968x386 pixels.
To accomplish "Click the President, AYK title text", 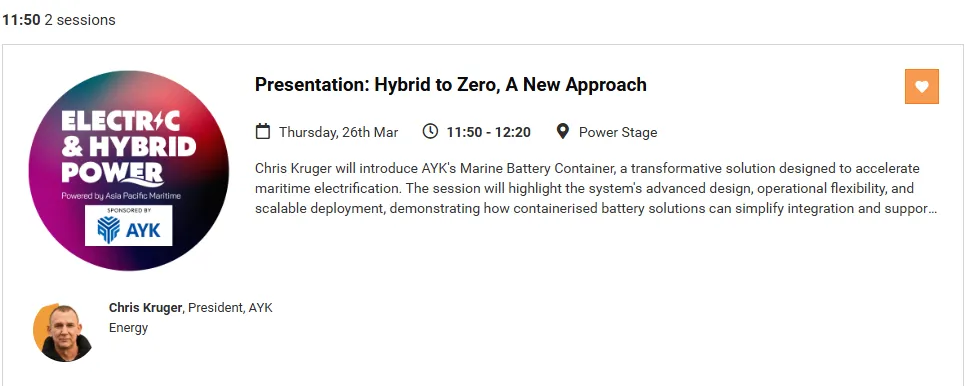I will pyautogui.click(x=230, y=308).
